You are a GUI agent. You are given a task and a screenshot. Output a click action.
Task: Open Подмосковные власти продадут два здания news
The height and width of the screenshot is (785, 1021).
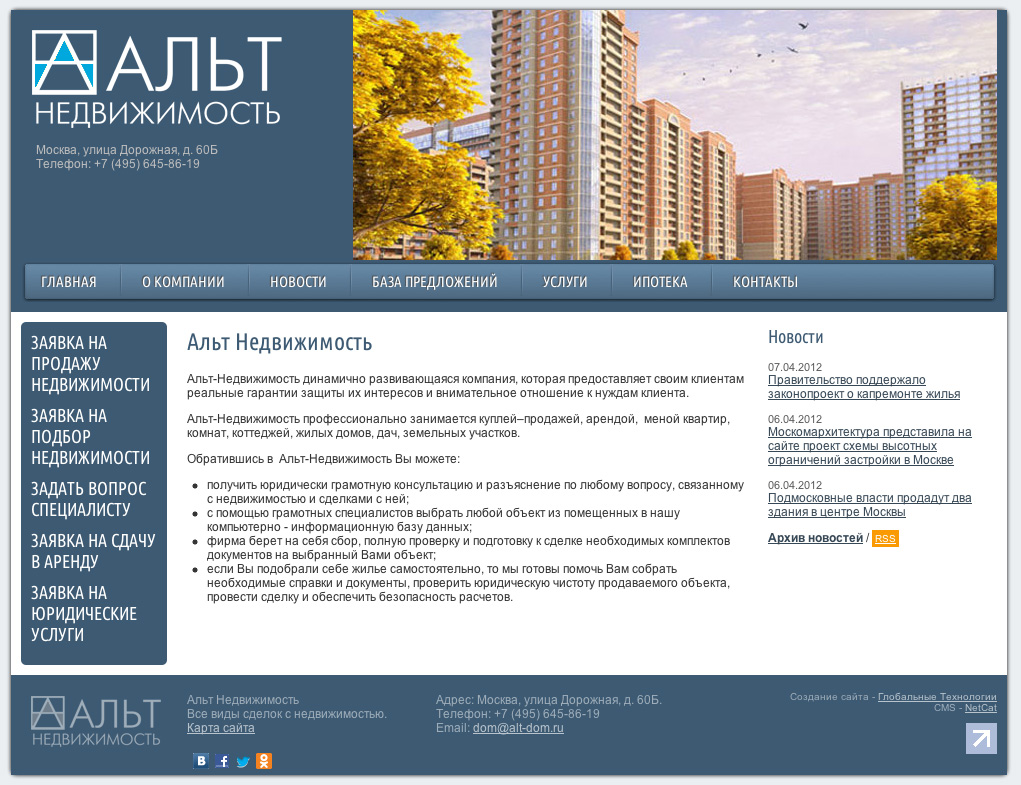point(869,505)
